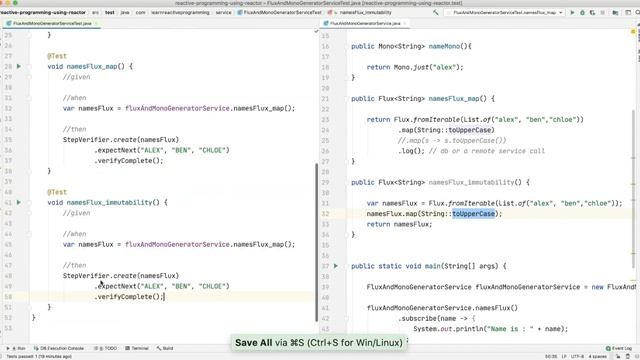Run main method via gutter arrow

click(x=336, y=266)
